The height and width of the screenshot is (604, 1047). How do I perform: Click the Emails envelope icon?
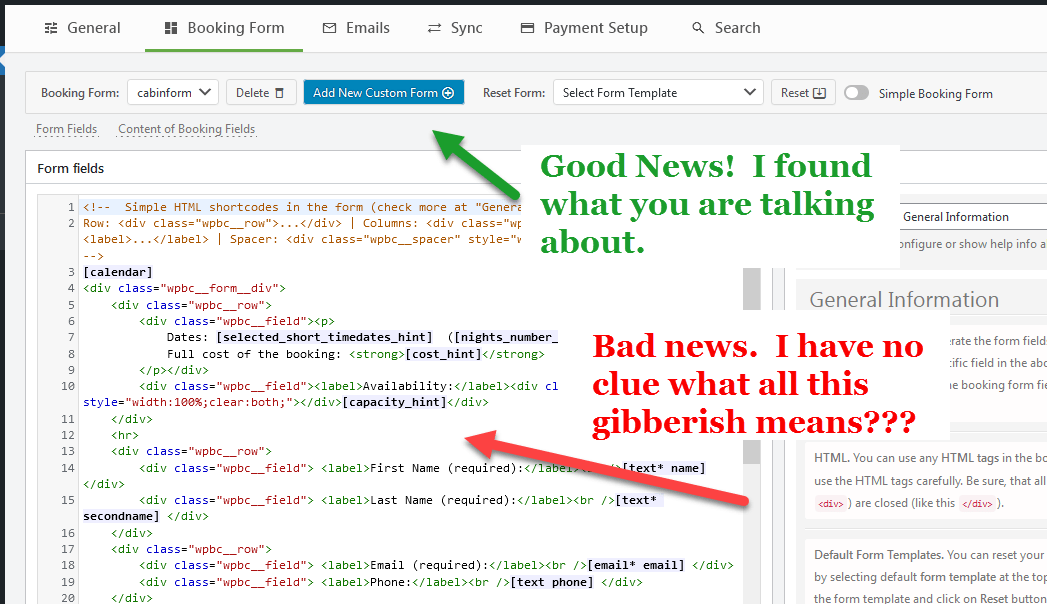[x=329, y=28]
